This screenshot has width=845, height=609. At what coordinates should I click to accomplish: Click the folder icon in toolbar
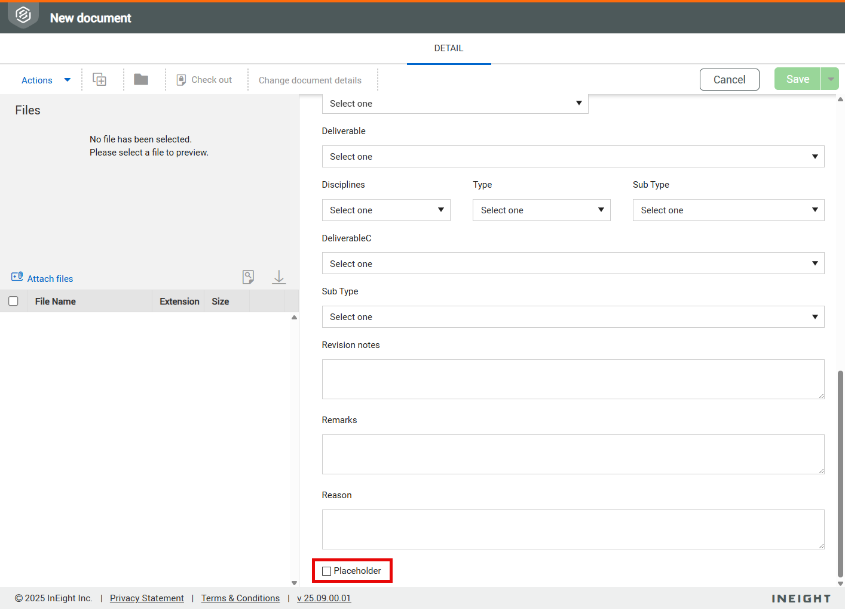coord(141,80)
